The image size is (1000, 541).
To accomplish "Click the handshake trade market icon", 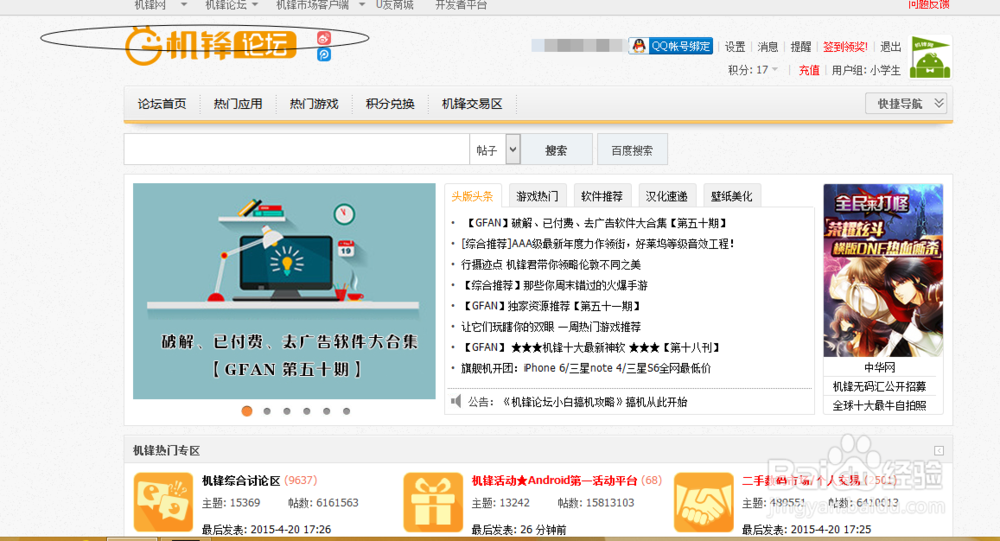I will pos(703,502).
